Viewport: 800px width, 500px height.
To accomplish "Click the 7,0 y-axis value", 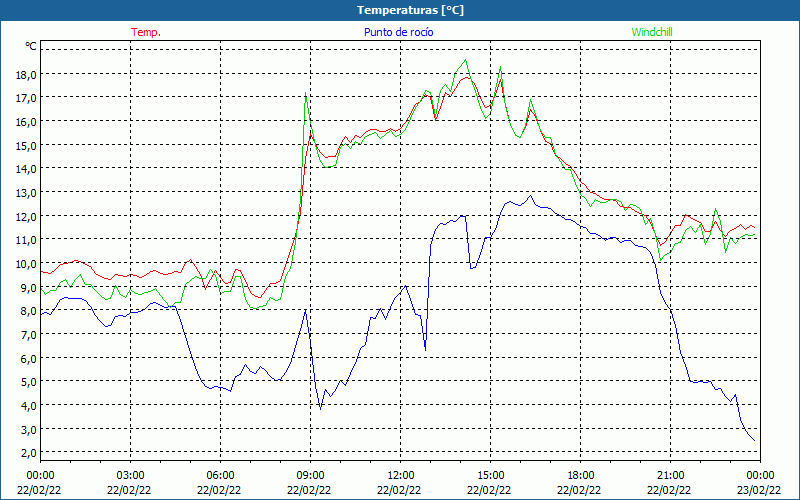I will click(29, 335).
